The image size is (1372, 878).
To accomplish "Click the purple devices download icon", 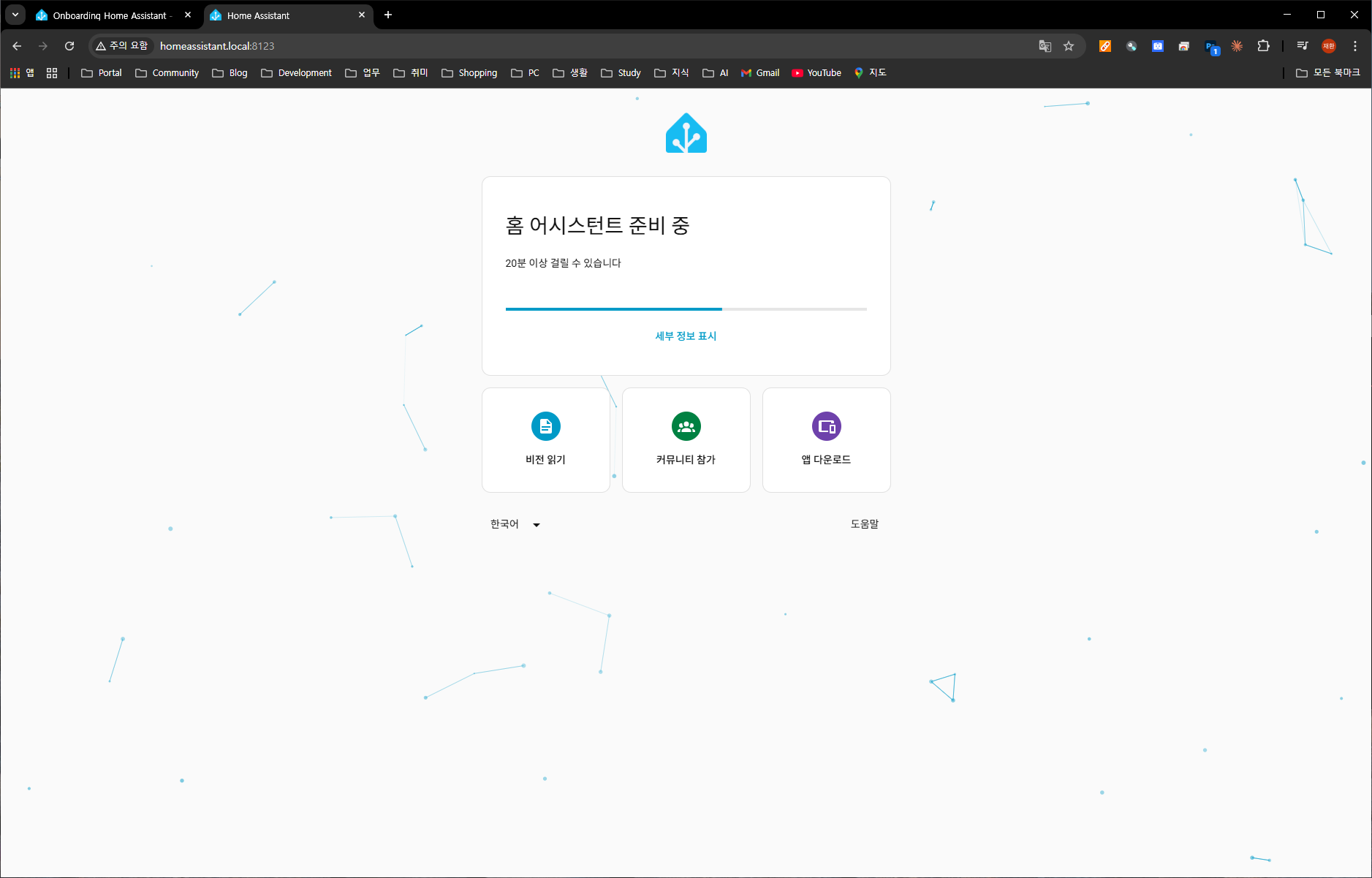I will coord(827,426).
